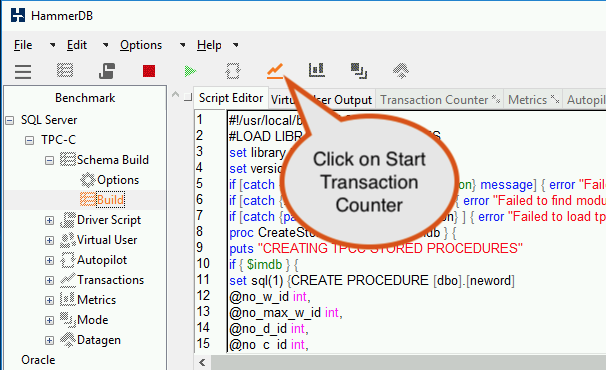Expand the Datagen node

49,341
